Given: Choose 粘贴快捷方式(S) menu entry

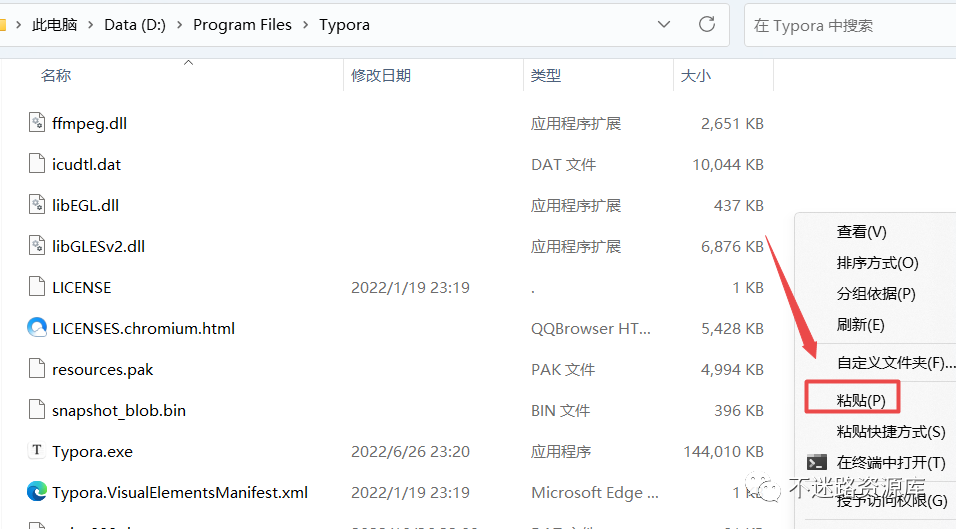Looking at the screenshot, I should point(891,431).
